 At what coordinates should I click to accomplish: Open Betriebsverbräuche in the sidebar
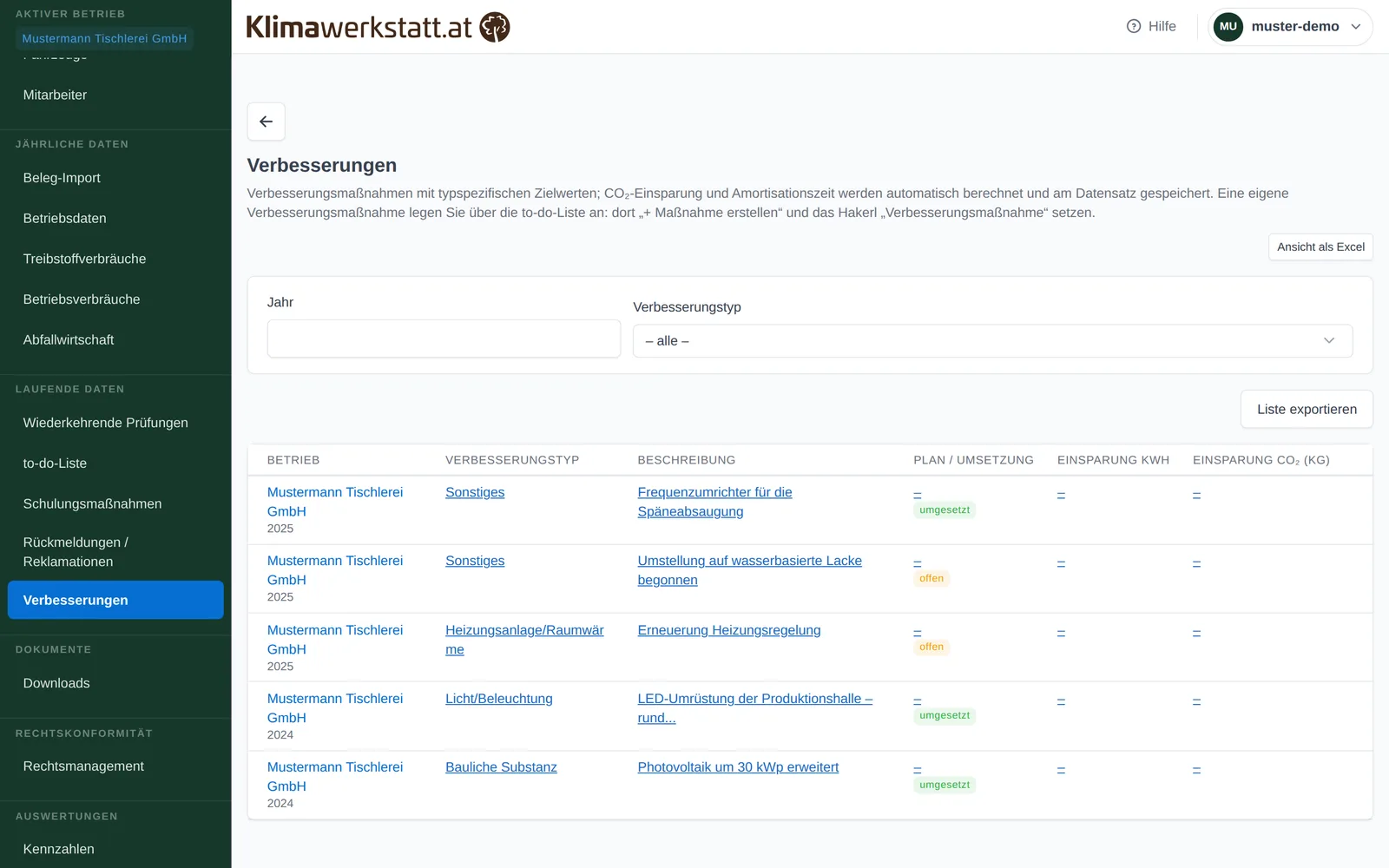(115, 299)
